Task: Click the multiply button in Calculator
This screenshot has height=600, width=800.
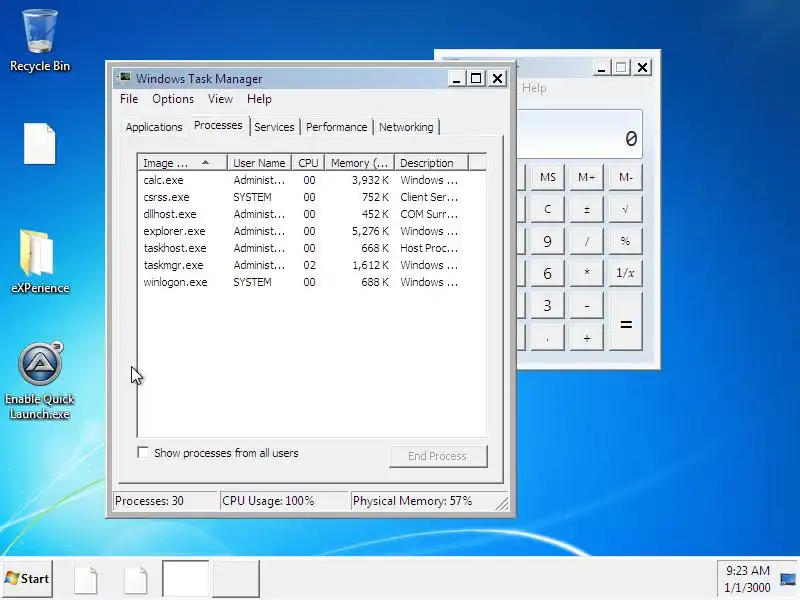Action: coord(587,273)
